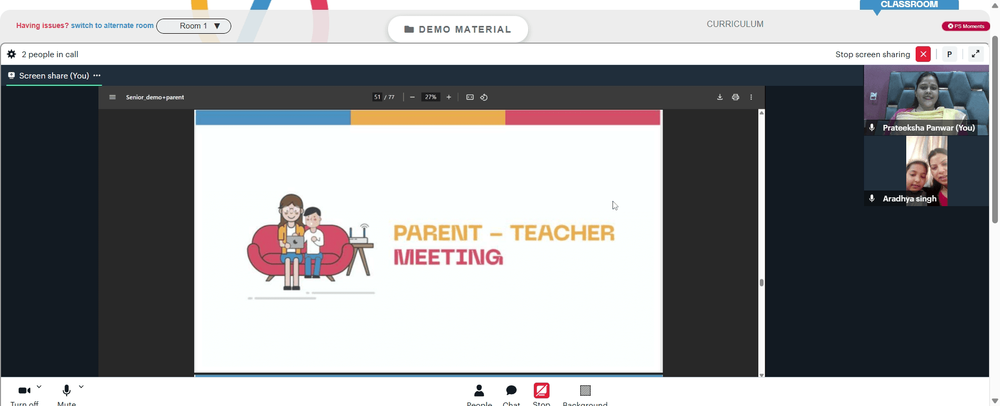Zoom out of the PDF document

pos(413,97)
